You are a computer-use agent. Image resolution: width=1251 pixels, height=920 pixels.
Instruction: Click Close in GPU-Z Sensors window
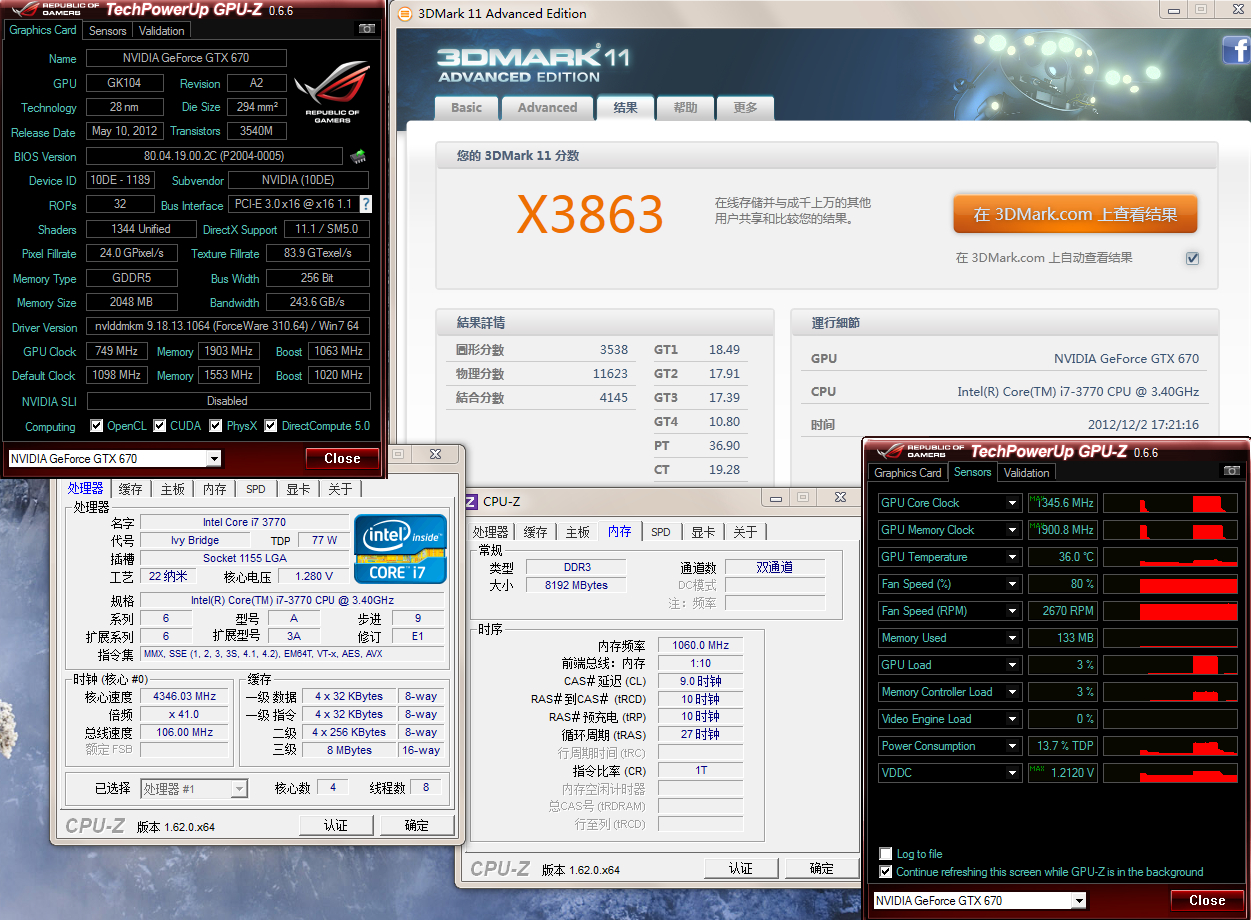(1207, 901)
